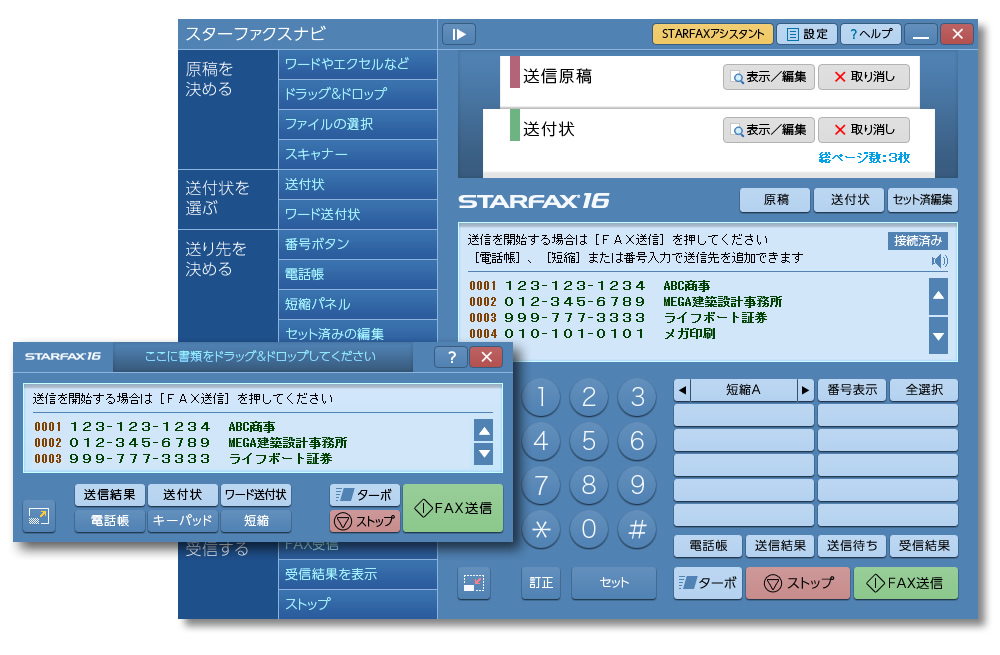Open help with the mini panel question mark

click(450, 357)
